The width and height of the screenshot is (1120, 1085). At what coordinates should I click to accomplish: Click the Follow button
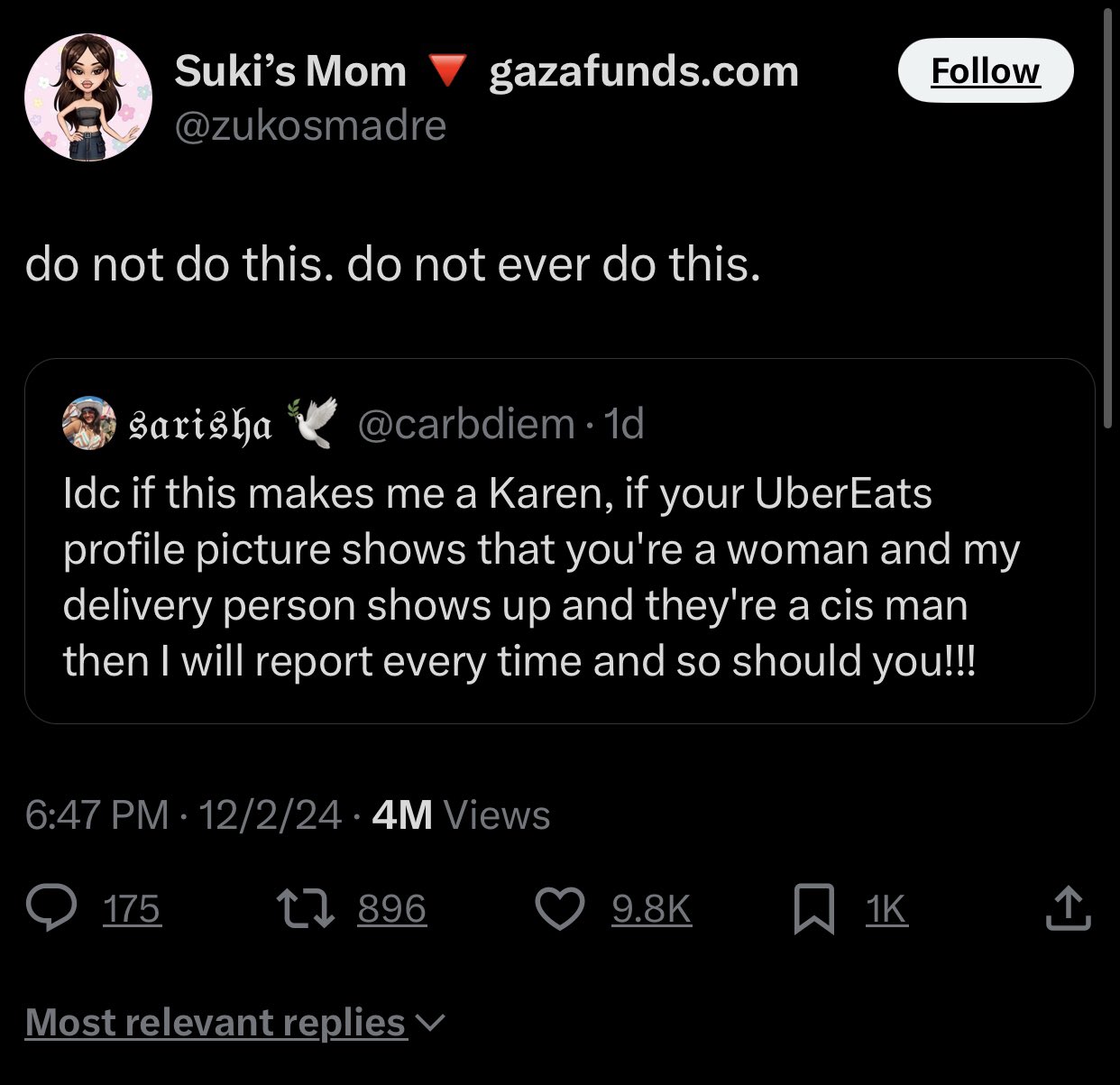[x=985, y=70]
